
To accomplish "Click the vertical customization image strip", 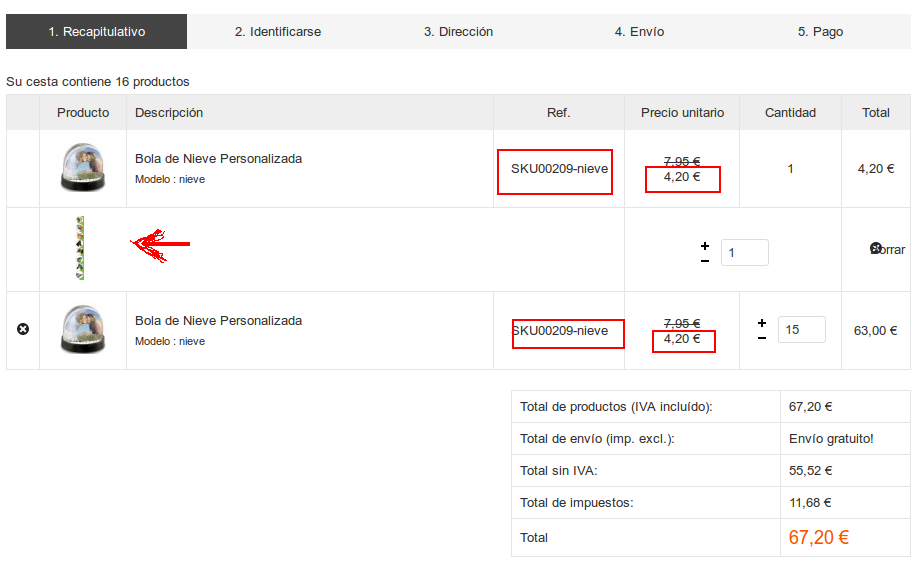I will pos(80,248).
